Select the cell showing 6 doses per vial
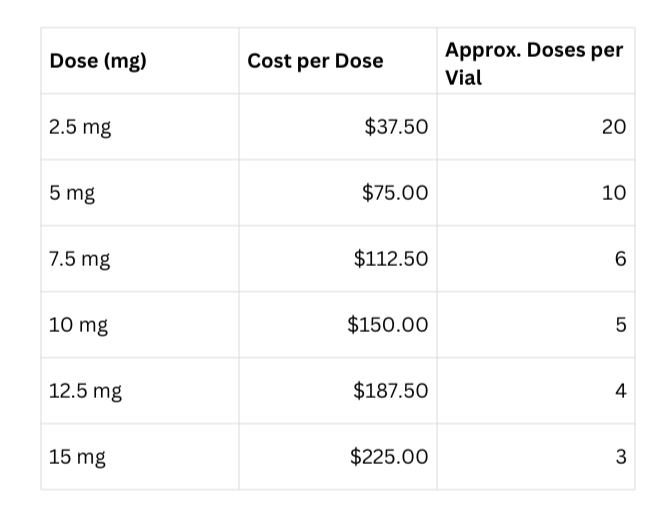The height and width of the screenshot is (517, 671). (536, 258)
